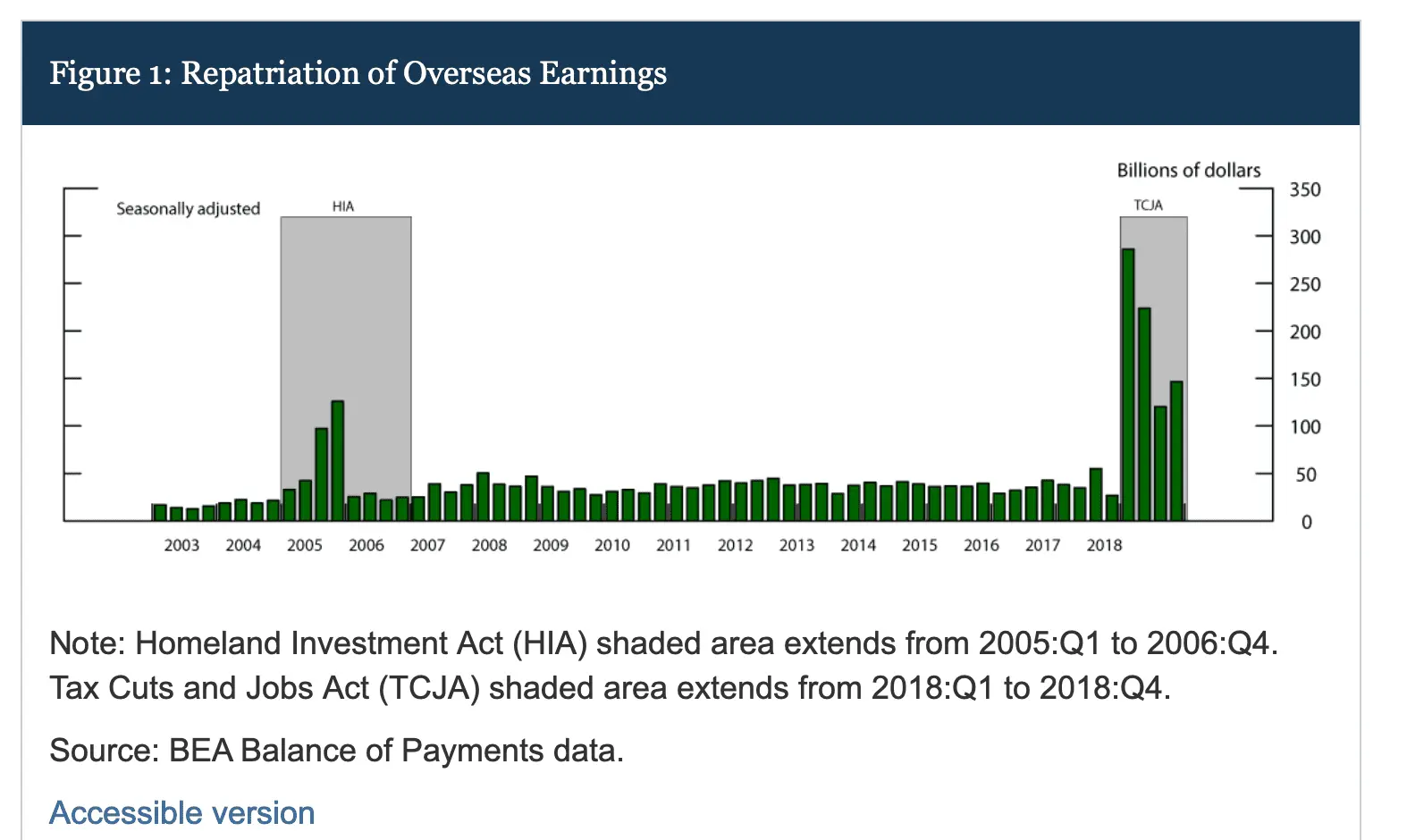Click the HIA label above shaded area
This screenshot has width=1407, height=840.
343,206
